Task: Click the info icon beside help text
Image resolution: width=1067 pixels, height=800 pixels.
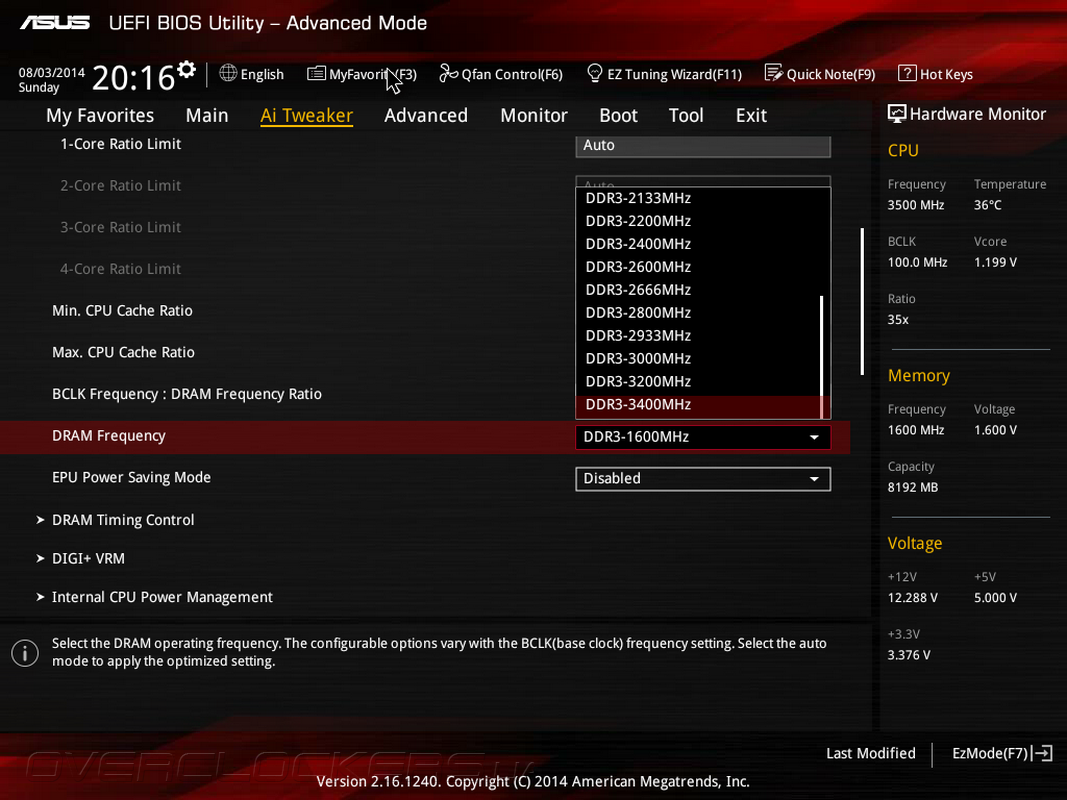Action: point(25,653)
